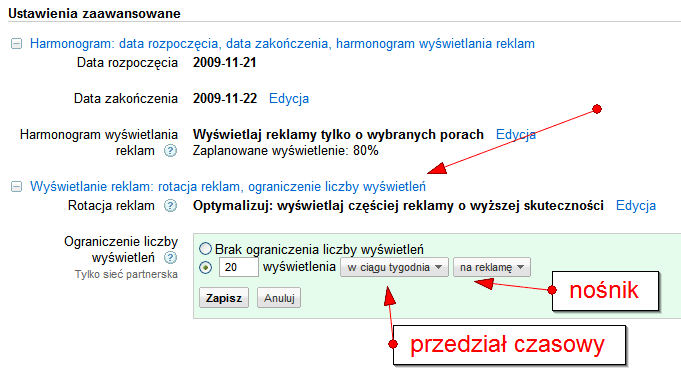Open help icon for Ograniczenie liczby wyświetleń
This screenshot has height=370, width=681.
(170, 258)
